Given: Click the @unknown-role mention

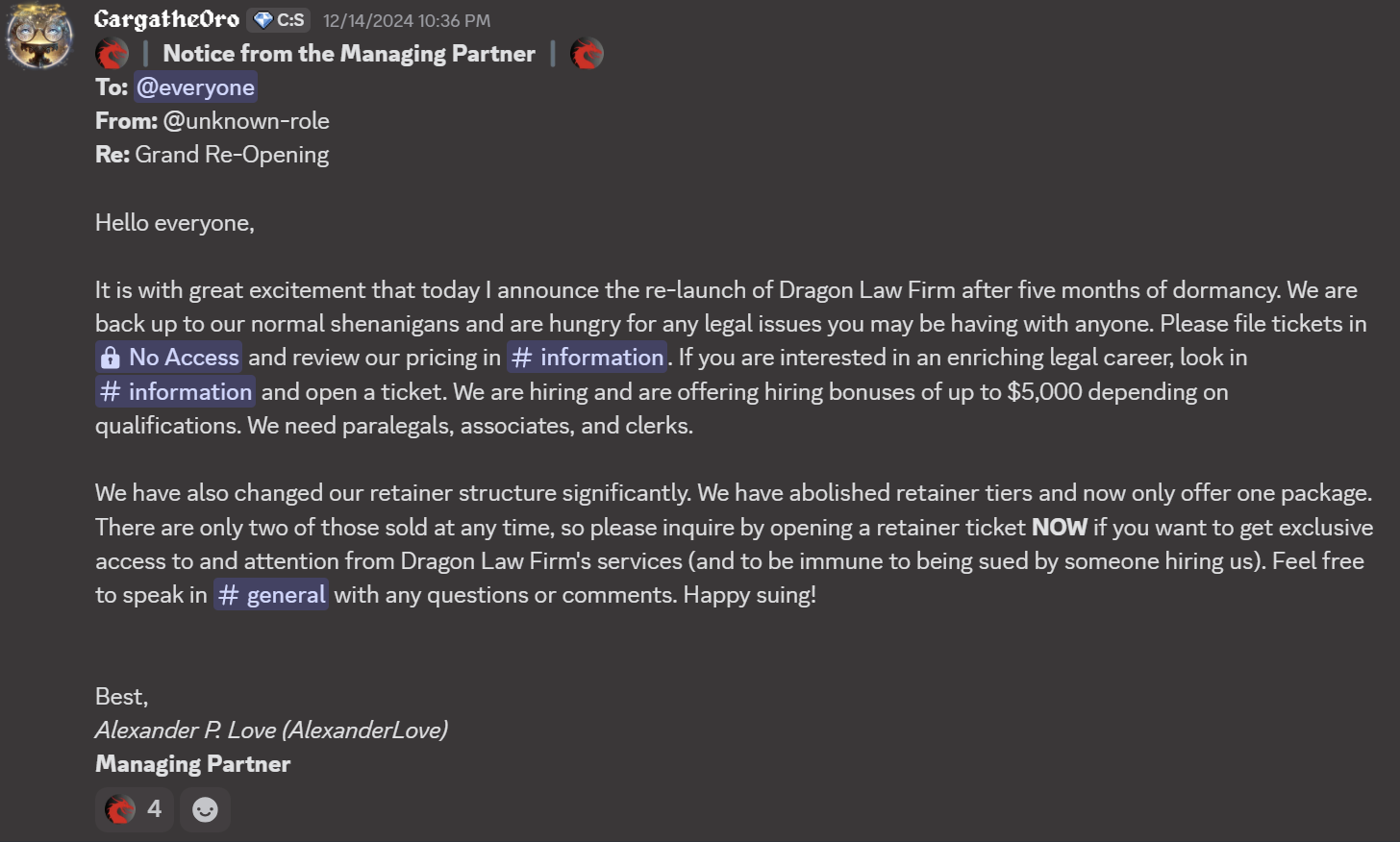Looking at the screenshot, I should click(246, 121).
